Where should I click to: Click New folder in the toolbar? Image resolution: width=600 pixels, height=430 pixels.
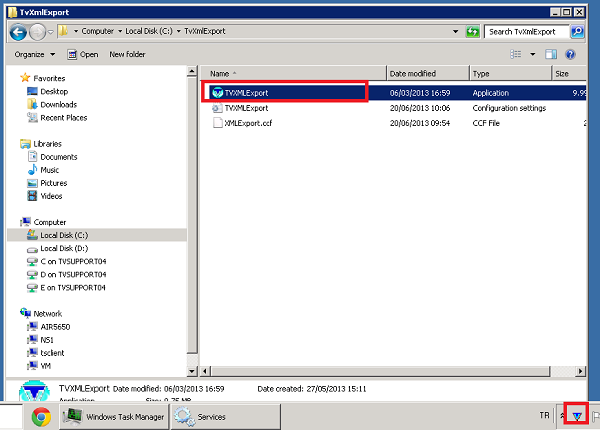[127, 54]
